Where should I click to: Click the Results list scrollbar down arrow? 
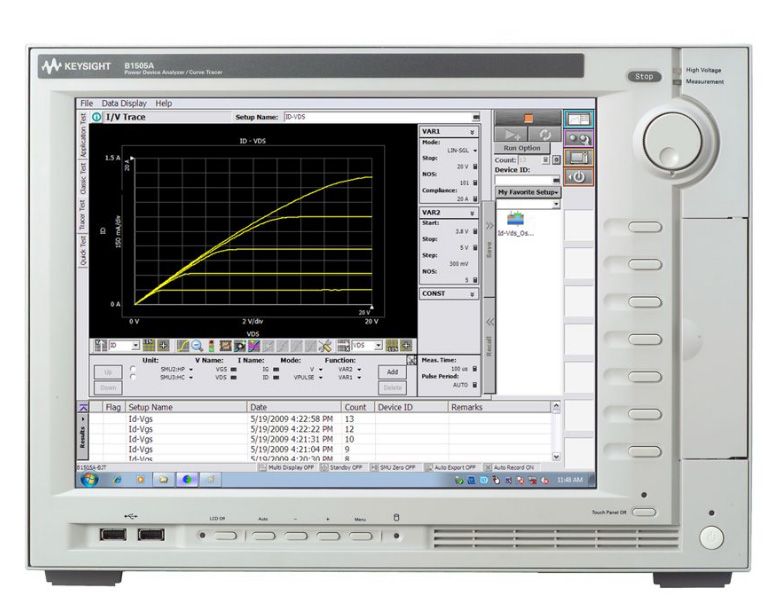(556, 457)
